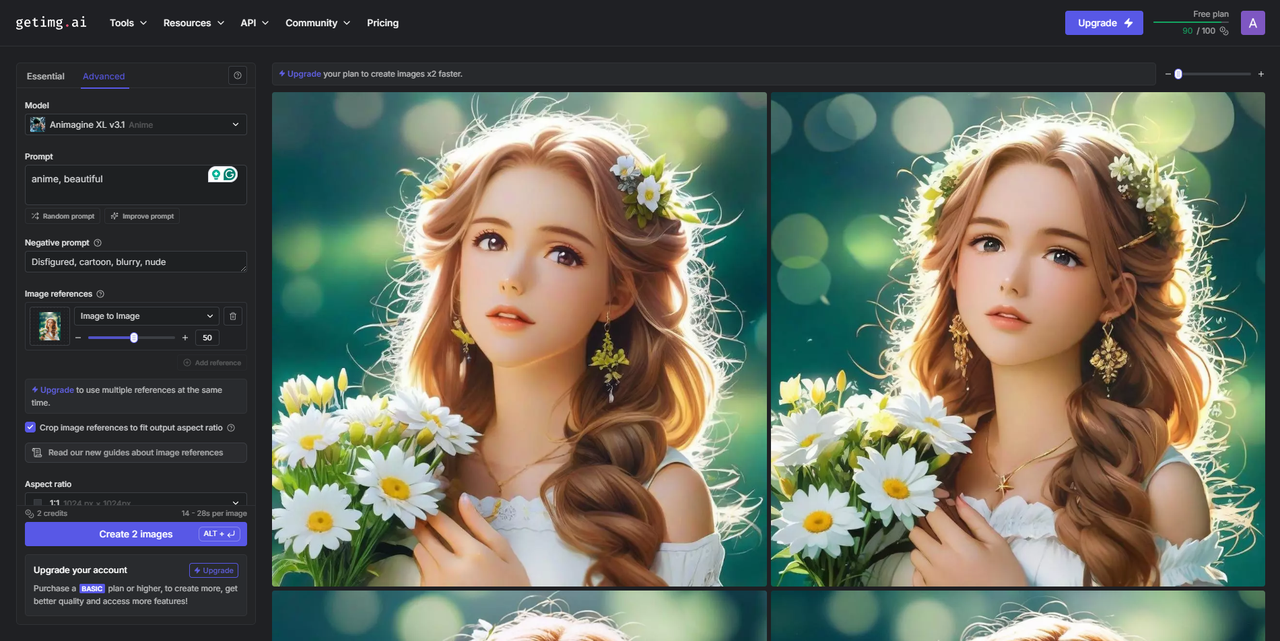Open the Model dropdown Animagine XL v3.1

click(x=136, y=125)
